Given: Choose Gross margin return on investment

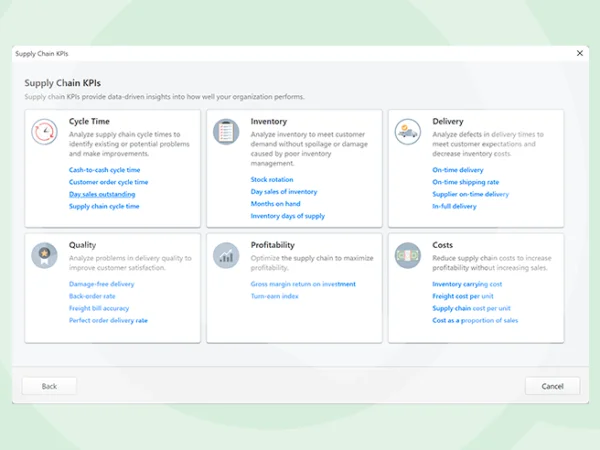Looking at the screenshot, I should point(303,284).
